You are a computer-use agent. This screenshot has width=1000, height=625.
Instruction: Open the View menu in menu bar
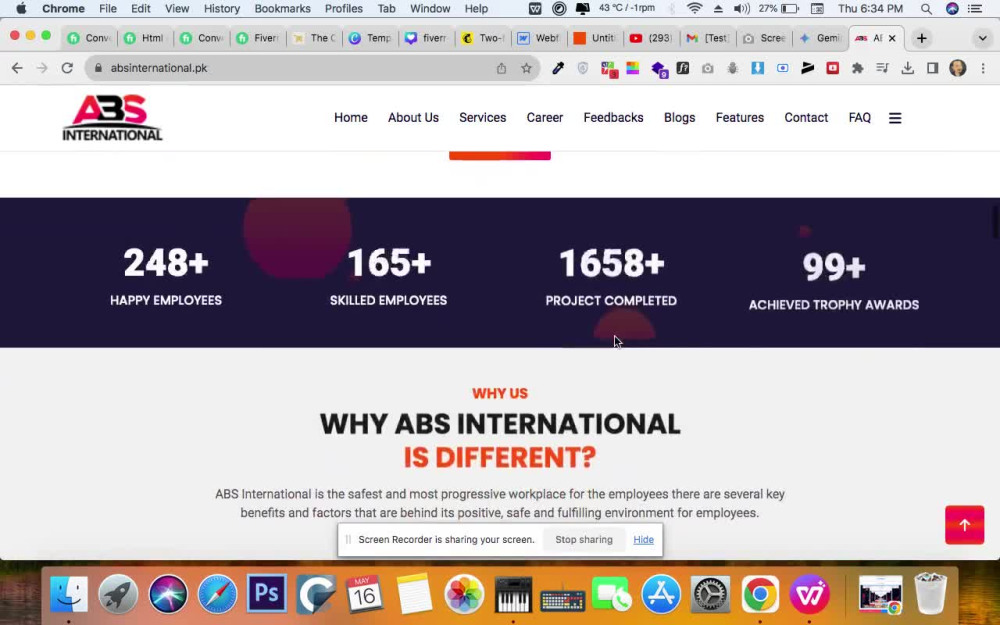177,9
